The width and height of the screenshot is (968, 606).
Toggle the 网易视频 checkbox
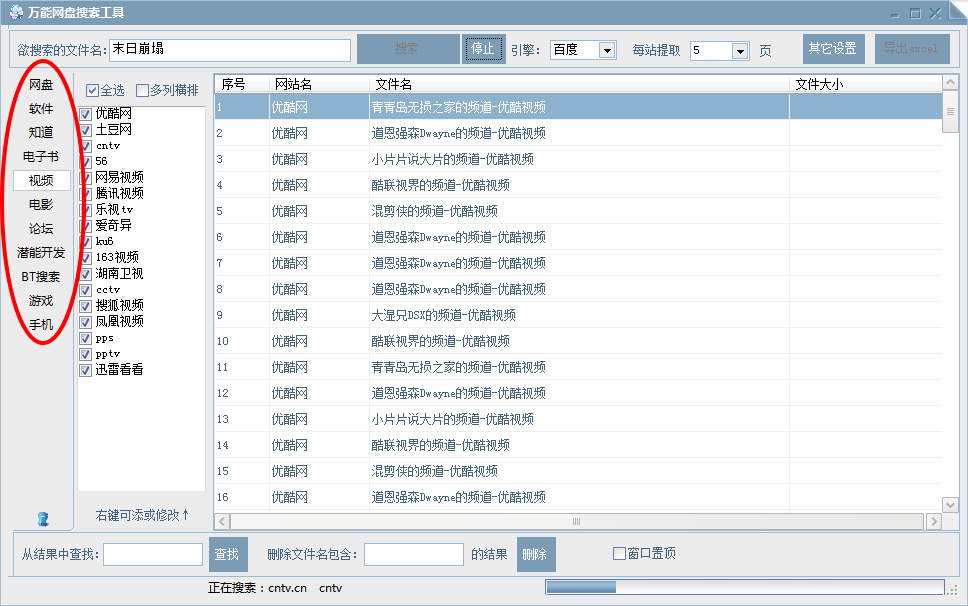(x=86, y=178)
